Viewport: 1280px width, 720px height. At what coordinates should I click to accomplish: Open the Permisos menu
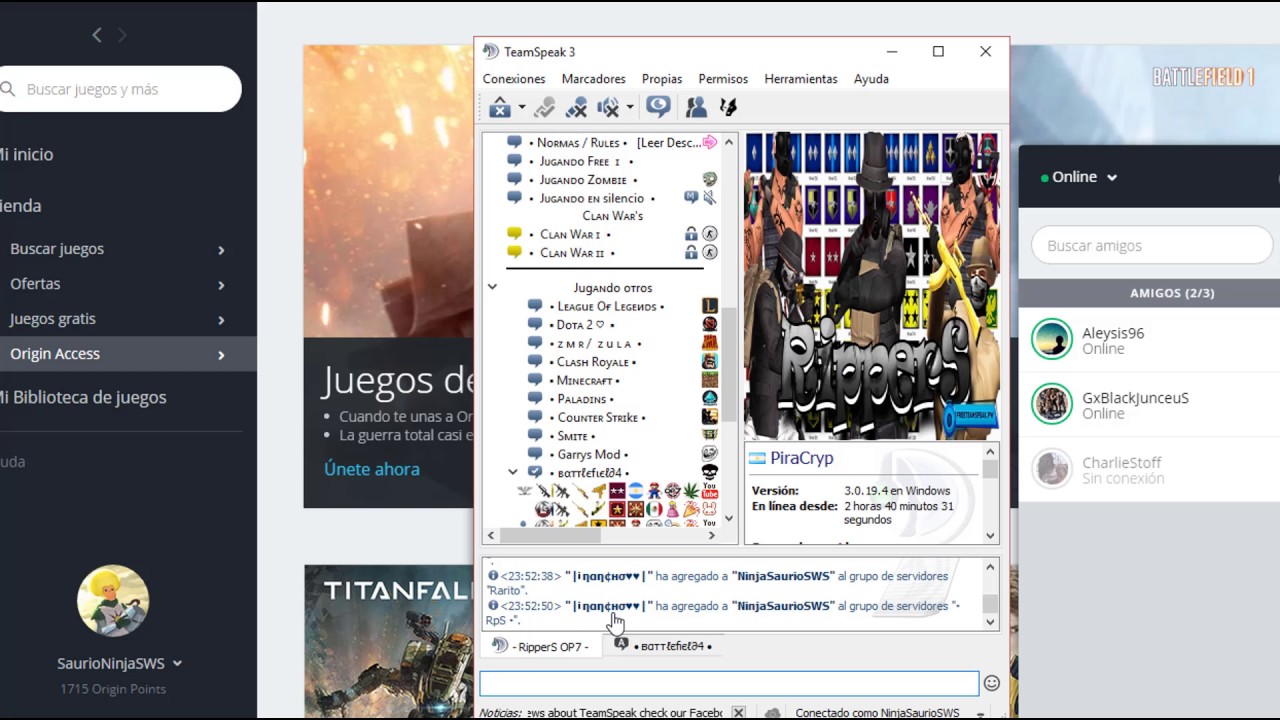[723, 79]
